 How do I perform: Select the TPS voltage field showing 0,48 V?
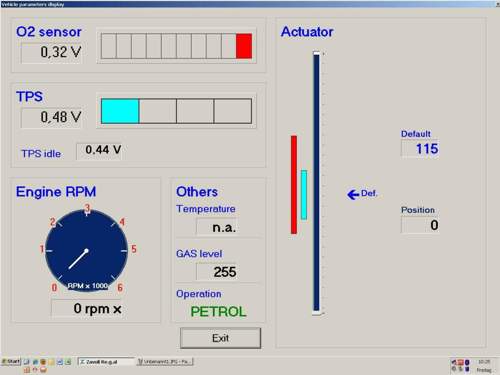point(52,117)
